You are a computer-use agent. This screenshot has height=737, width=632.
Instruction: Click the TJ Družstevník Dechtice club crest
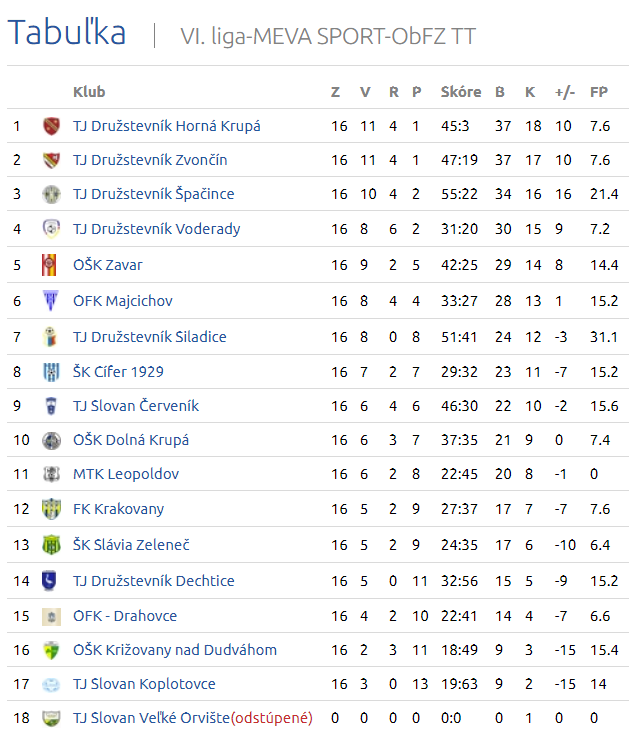49,580
